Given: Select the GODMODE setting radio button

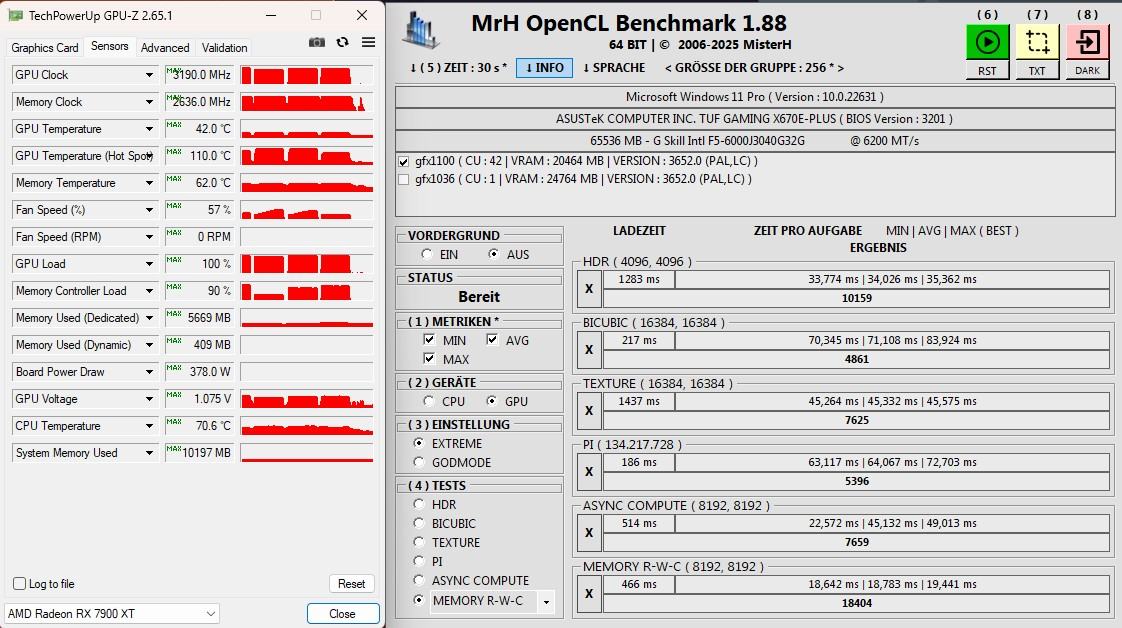Looking at the screenshot, I should pyautogui.click(x=419, y=462).
